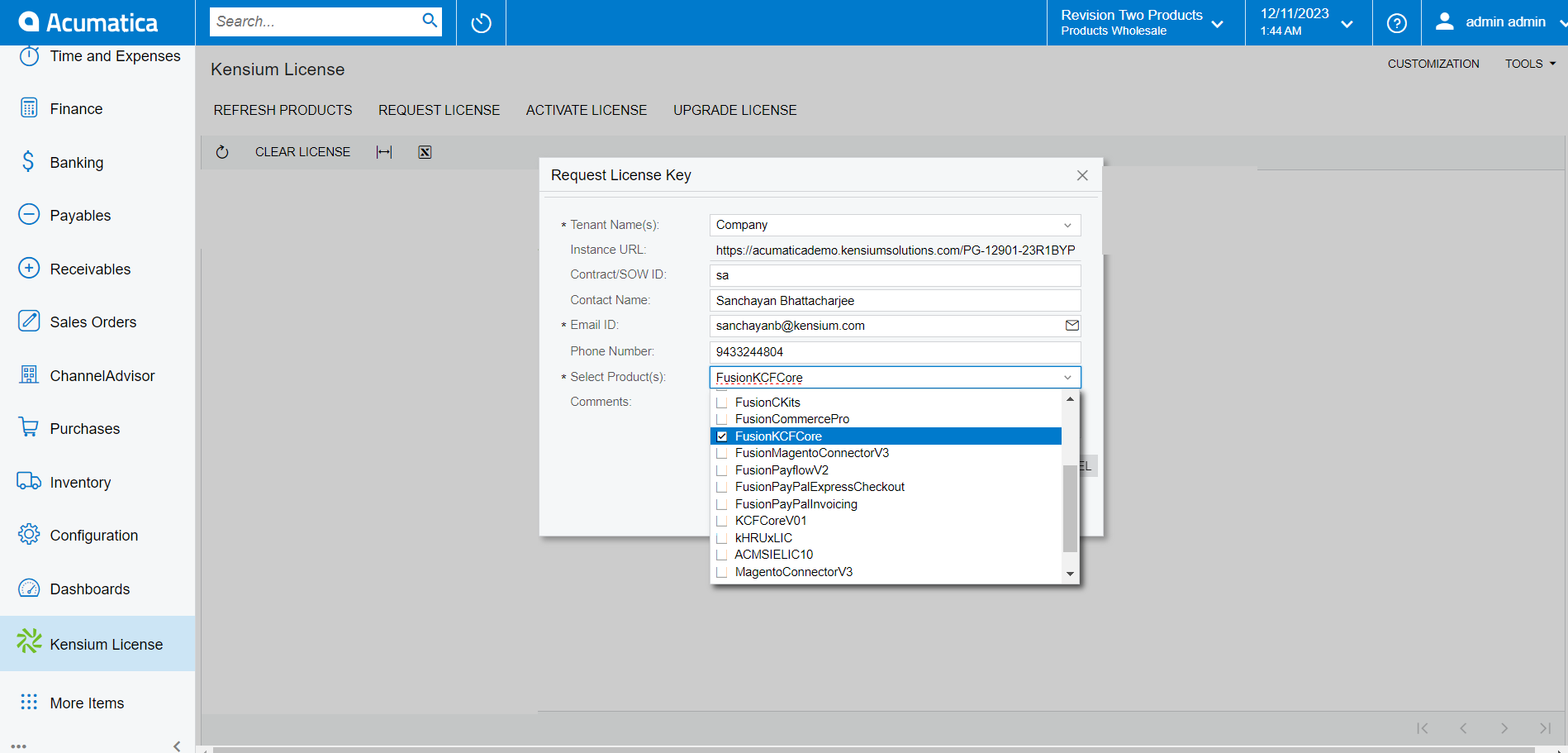
Task: Open the Banking dollar icon
Action: pos(29,162)
